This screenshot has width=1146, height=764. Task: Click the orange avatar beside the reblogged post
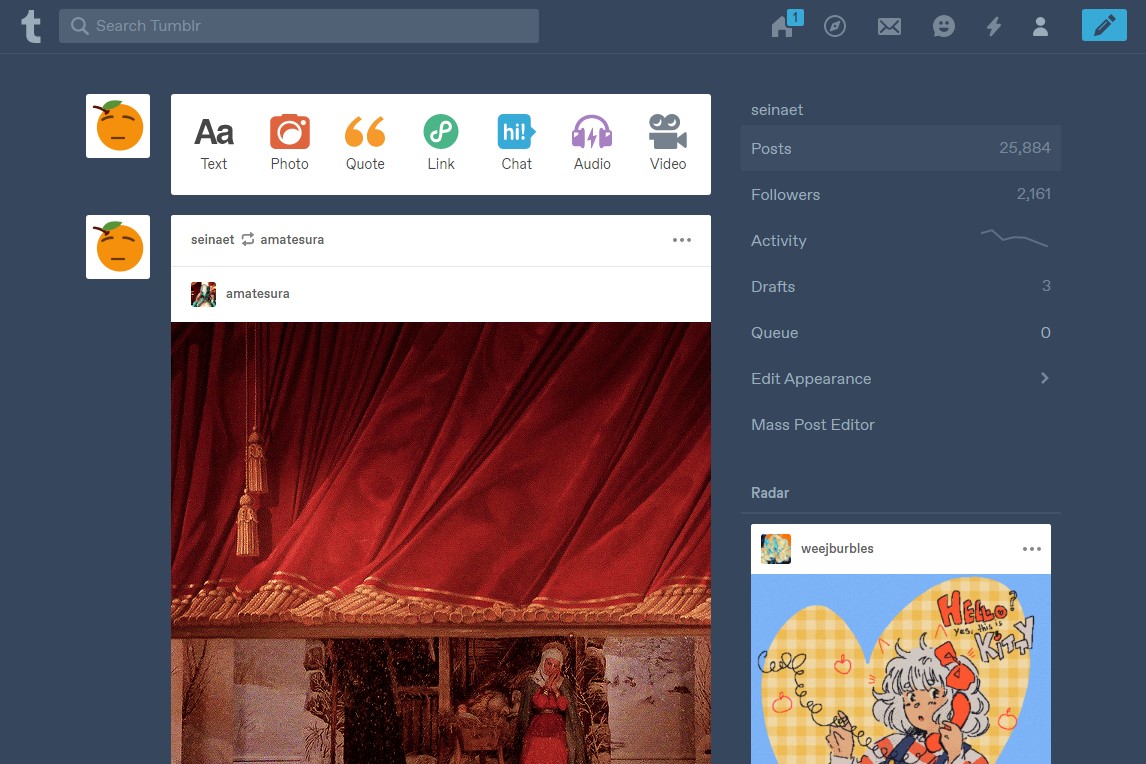click(118, 247)
